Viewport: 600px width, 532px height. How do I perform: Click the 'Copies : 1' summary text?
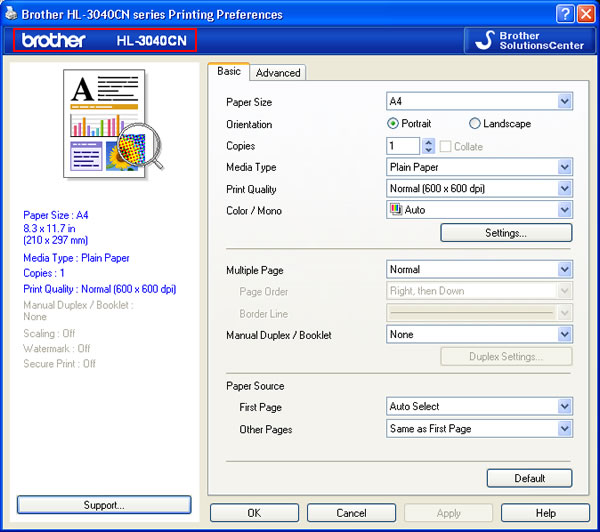pos(44,273)
